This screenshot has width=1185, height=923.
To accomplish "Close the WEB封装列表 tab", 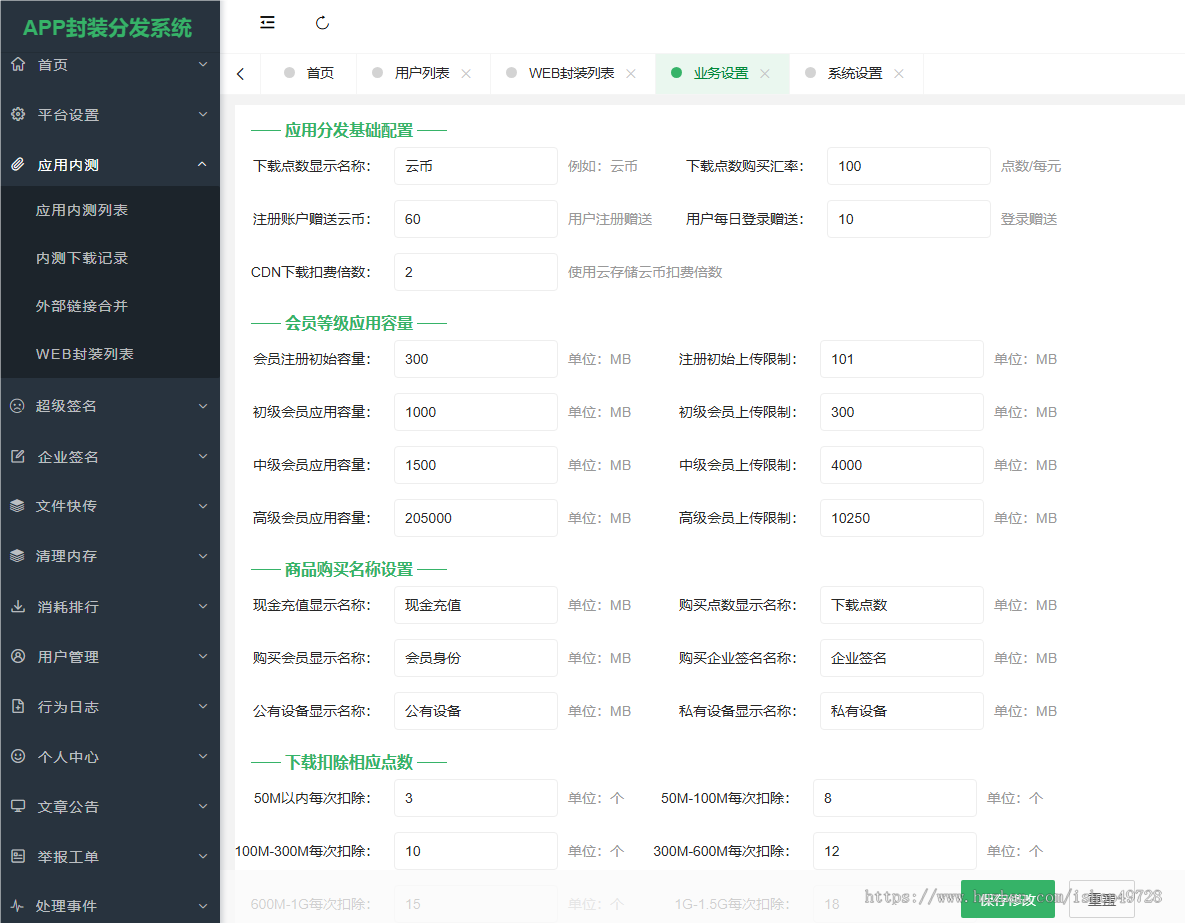I will coord(631,73).
